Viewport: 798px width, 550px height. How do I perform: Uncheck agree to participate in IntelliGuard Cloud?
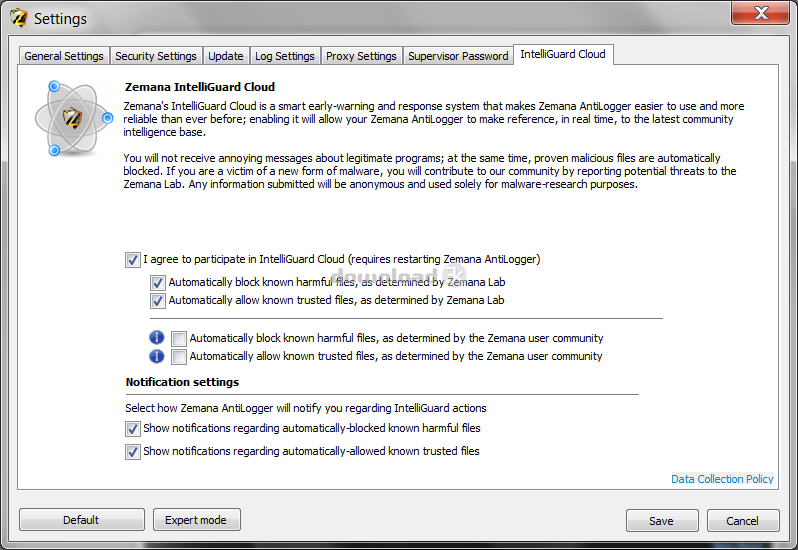click(133, 259)
